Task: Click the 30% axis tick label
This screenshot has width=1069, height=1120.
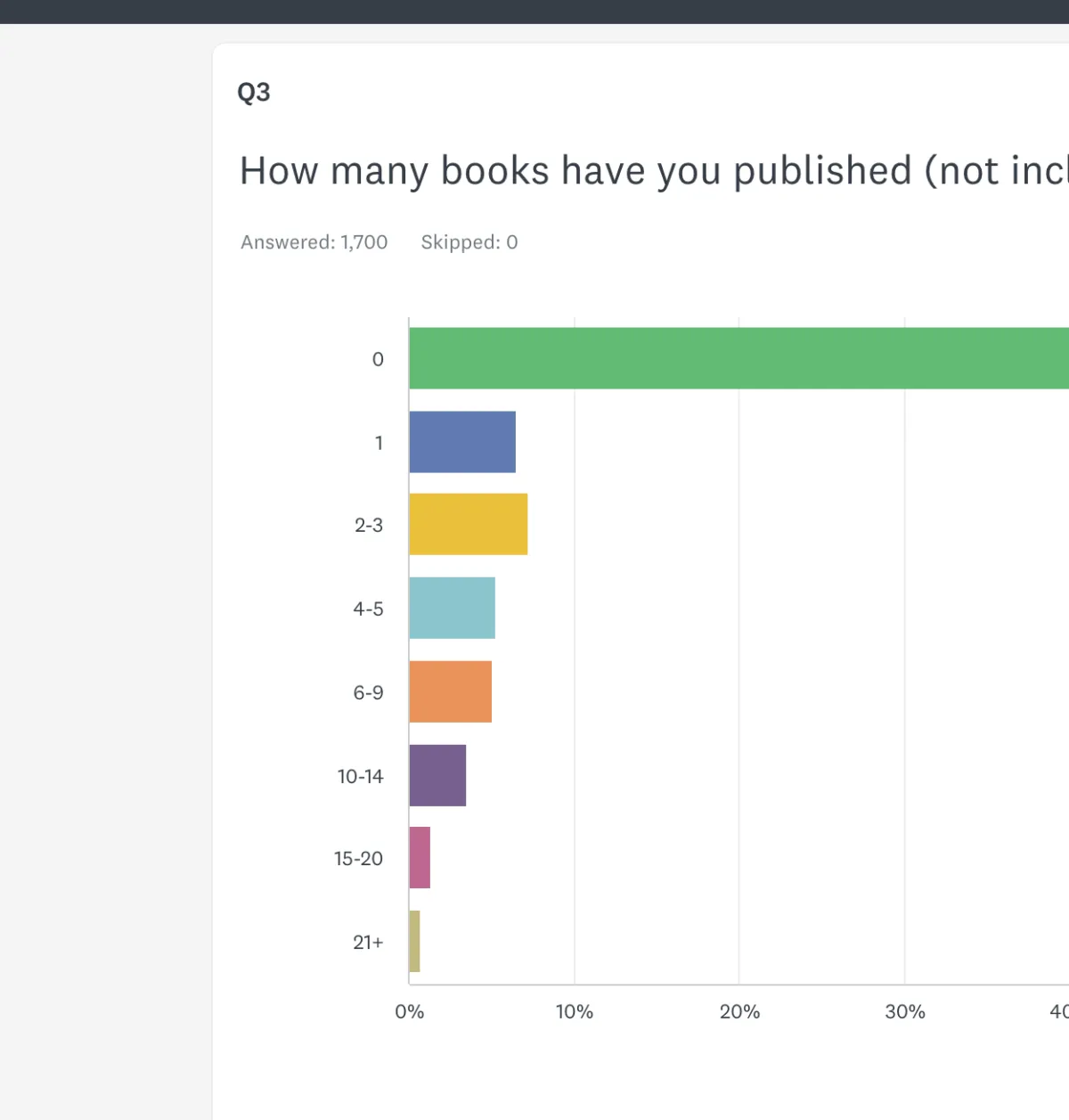Action: [x=905, y=1012]
